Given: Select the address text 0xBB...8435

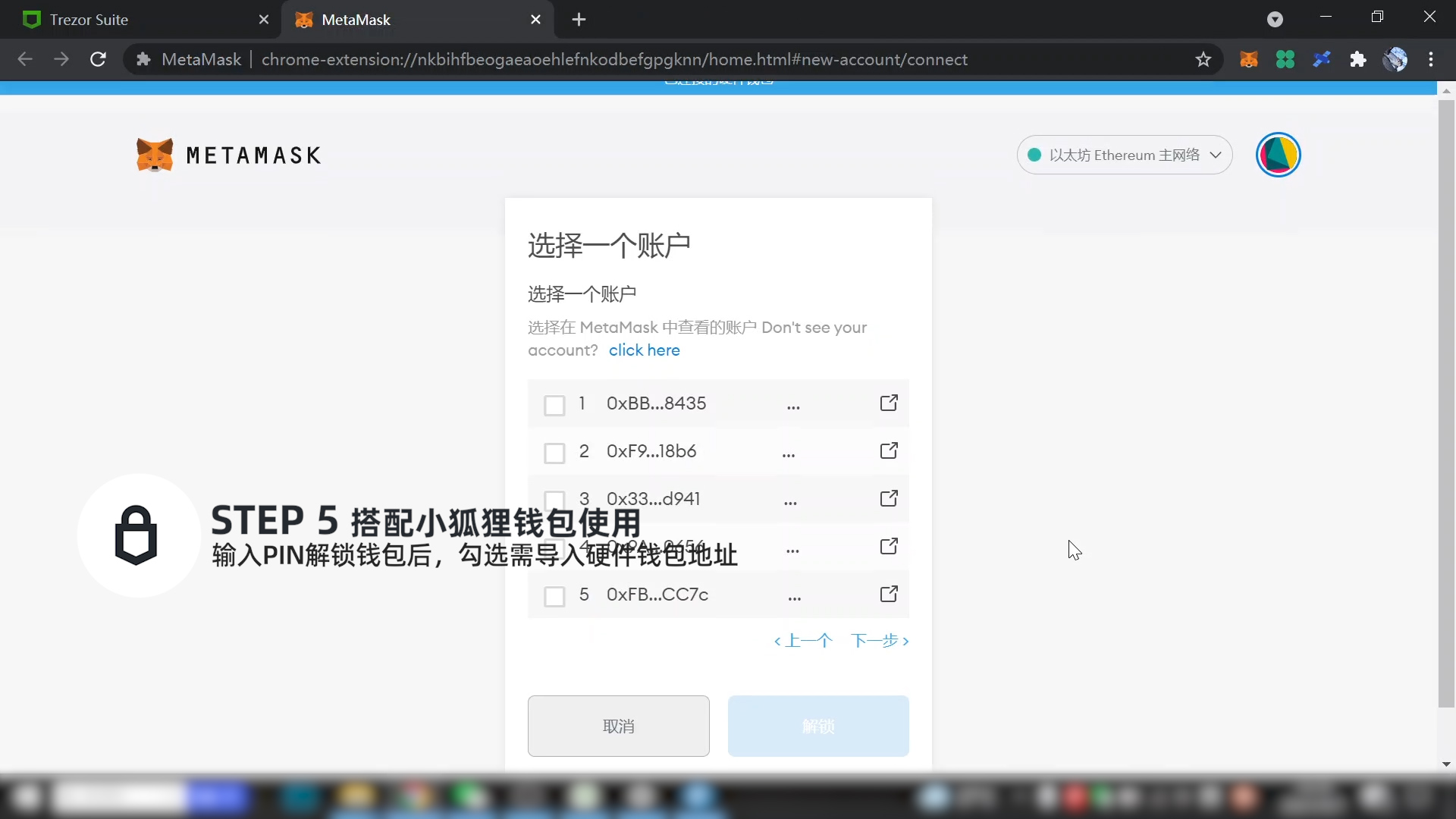Looking at the screenshot, I should 656,403.
